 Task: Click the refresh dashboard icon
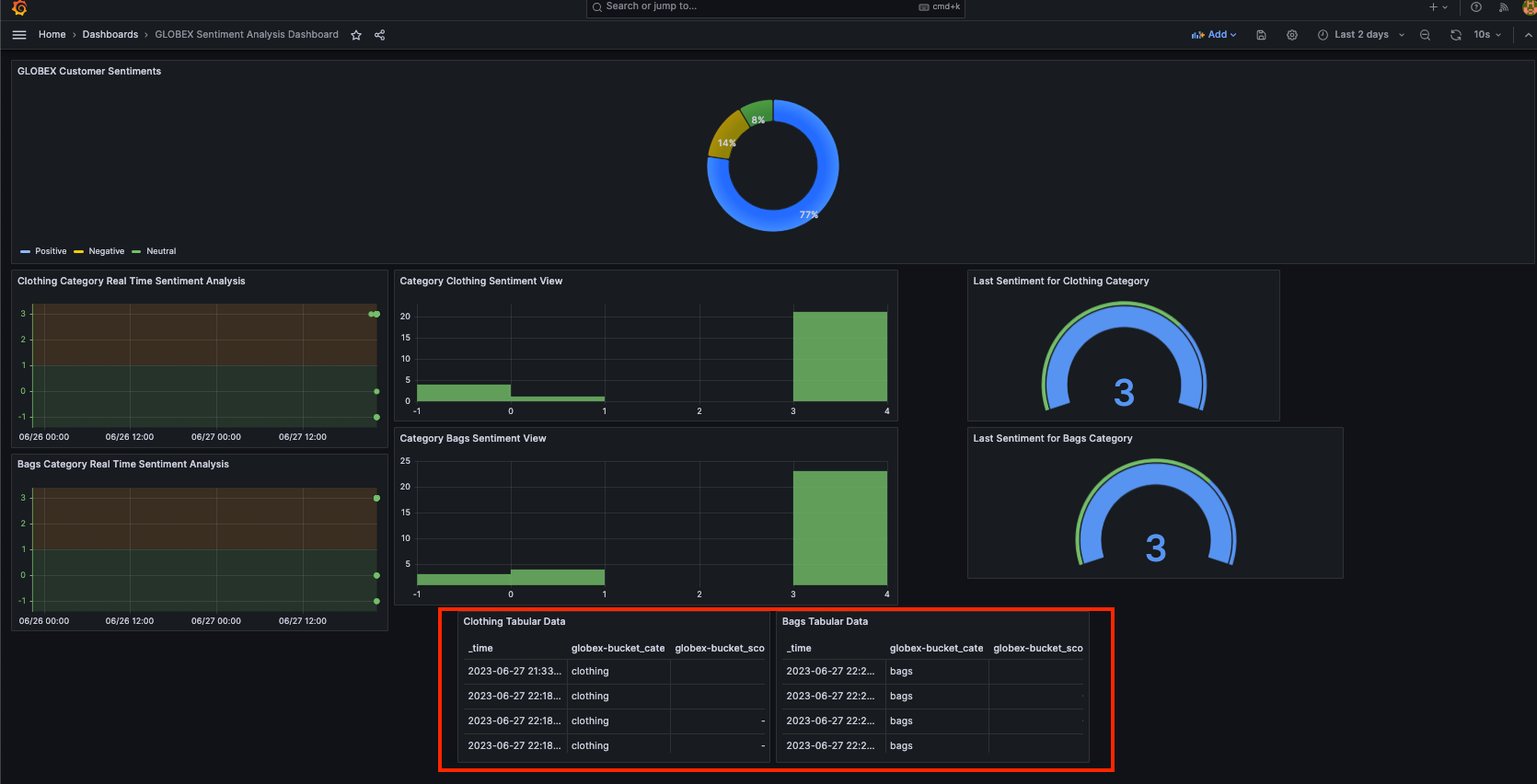(1456, 35)
